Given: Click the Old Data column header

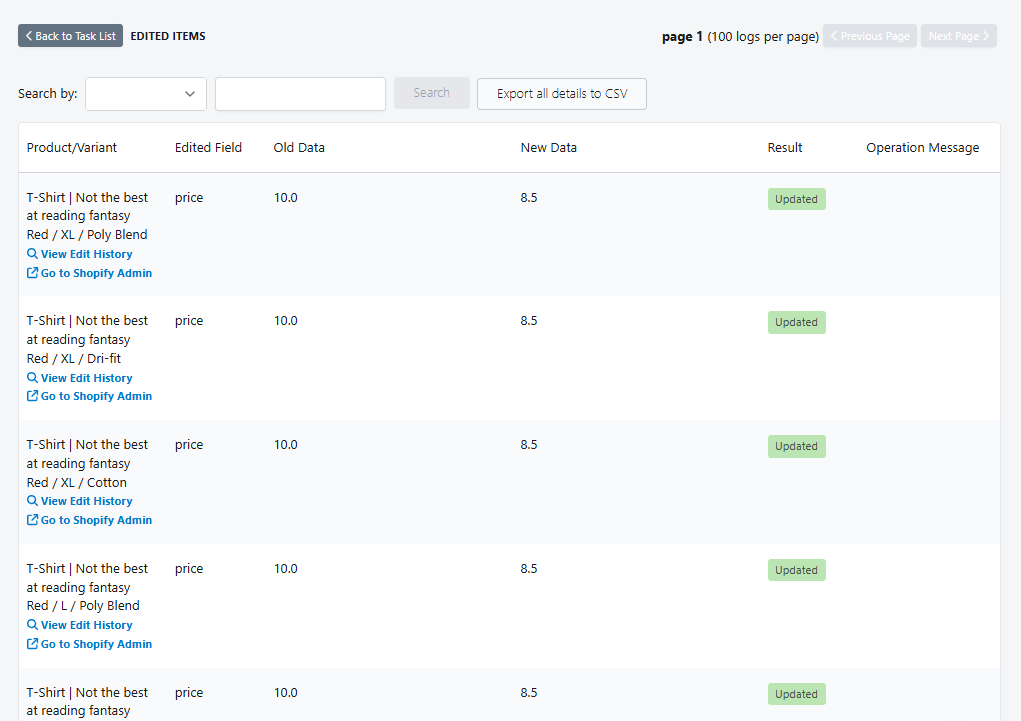Looking at the screenshot, I should coord(299,148).
